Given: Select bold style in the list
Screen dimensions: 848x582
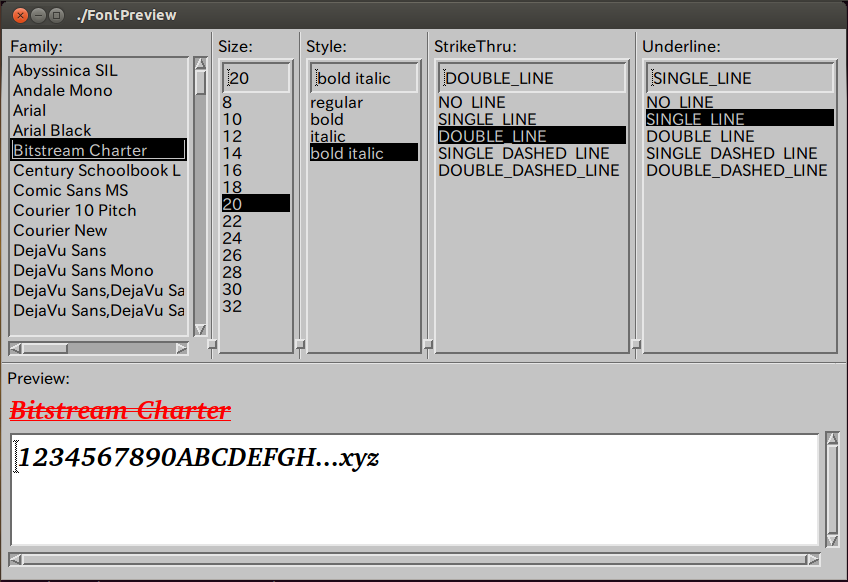Looking at the screenshot, I should pos(364,120).
